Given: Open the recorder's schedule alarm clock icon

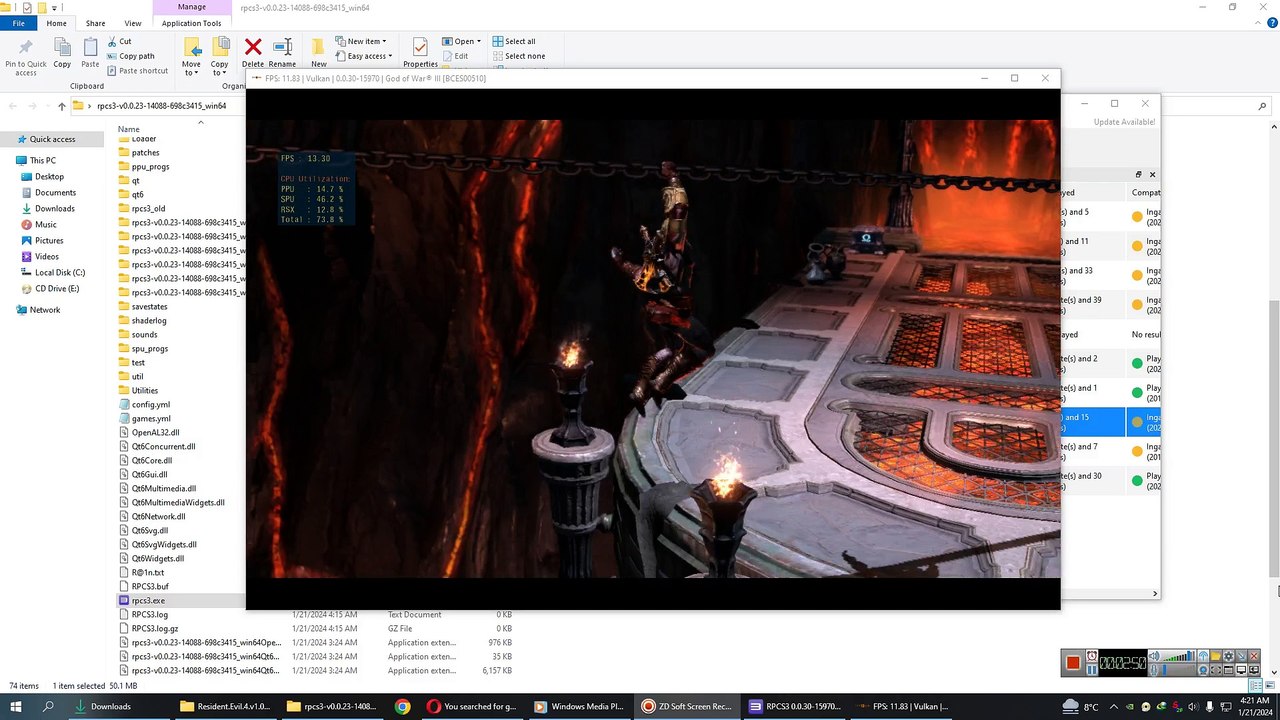Looking at the screenshot, I should [1092, 655].
